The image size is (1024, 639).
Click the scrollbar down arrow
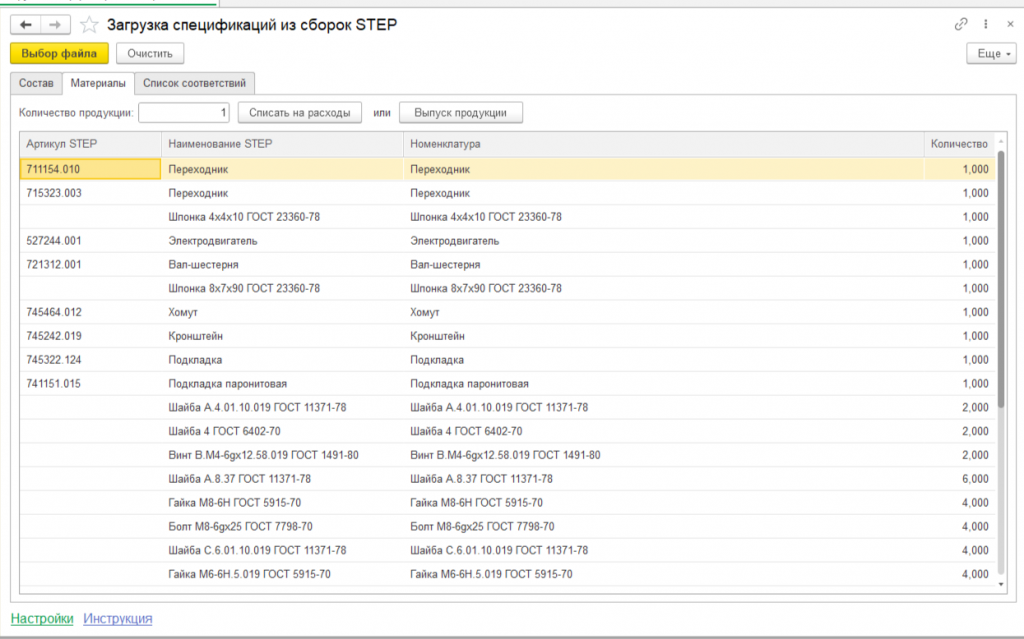[x=1001, y=585]
